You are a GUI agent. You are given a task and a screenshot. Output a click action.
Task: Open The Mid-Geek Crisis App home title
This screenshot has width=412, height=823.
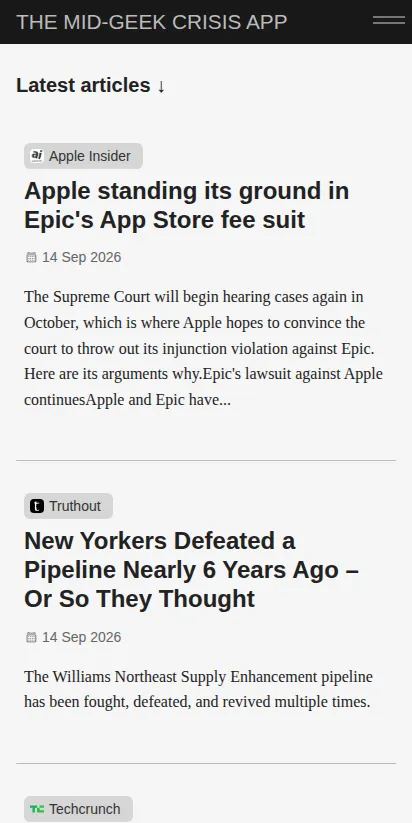[x=152, y=22]
